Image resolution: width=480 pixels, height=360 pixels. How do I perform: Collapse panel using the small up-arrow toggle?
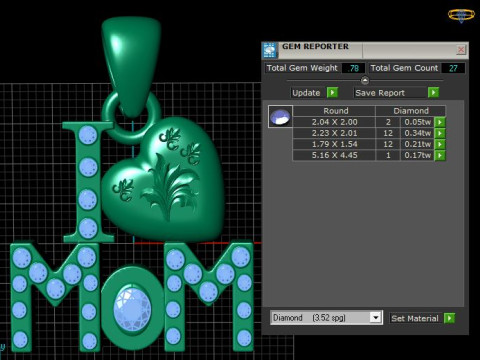click(x=365, y=80)
